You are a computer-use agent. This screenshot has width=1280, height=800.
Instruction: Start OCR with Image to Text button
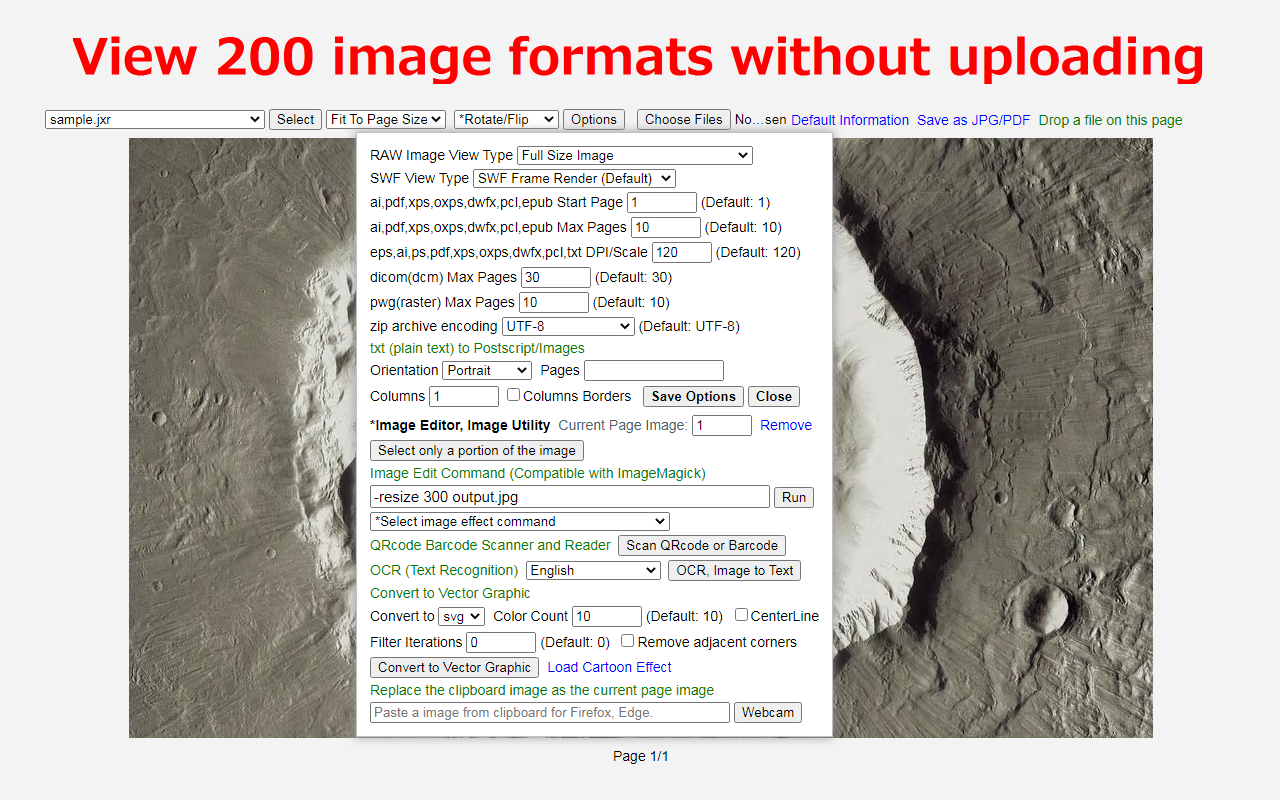coord(734,570)
